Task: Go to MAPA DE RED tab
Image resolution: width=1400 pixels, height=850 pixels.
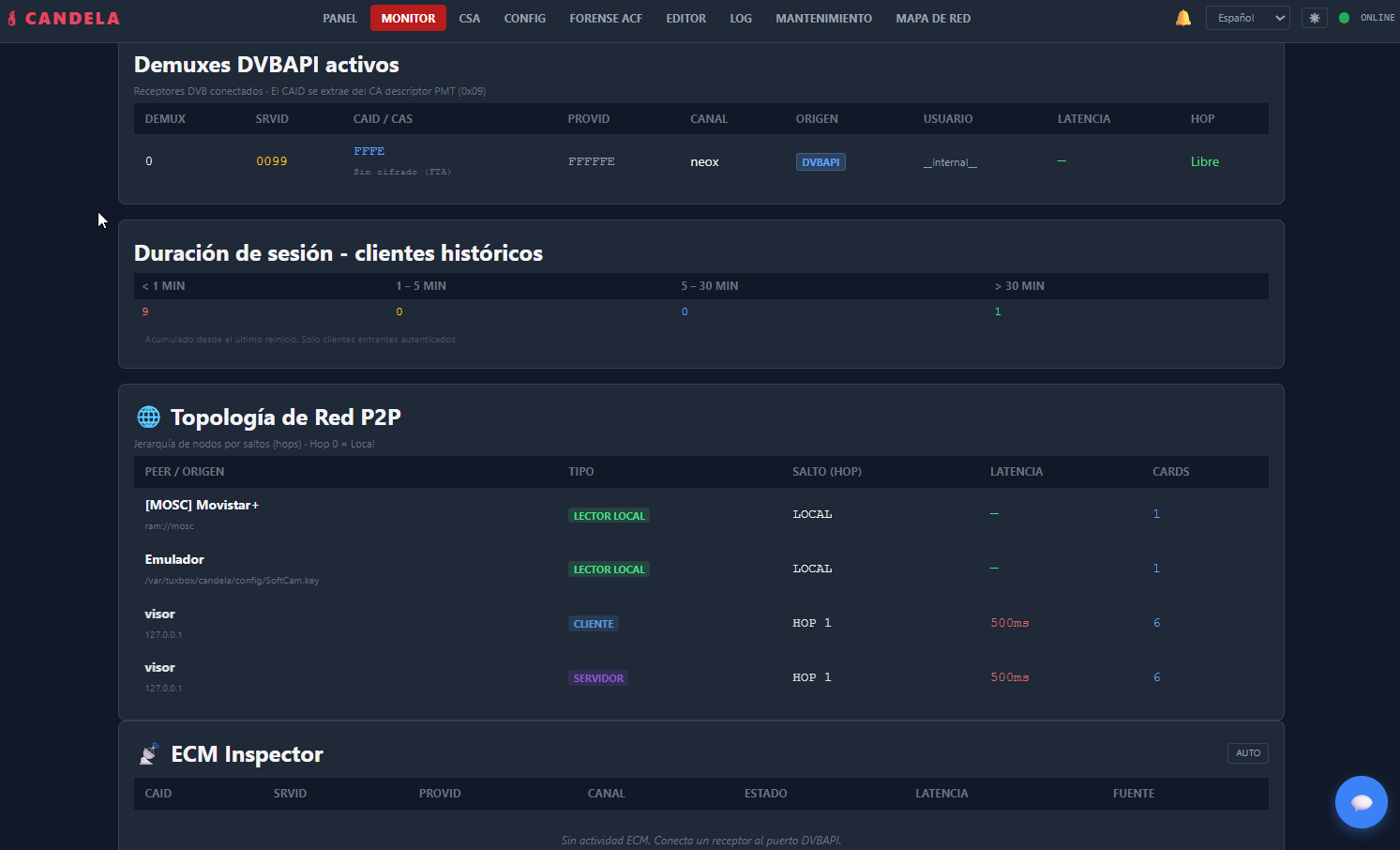Action: pyautogui.click(x=933, y=18)
